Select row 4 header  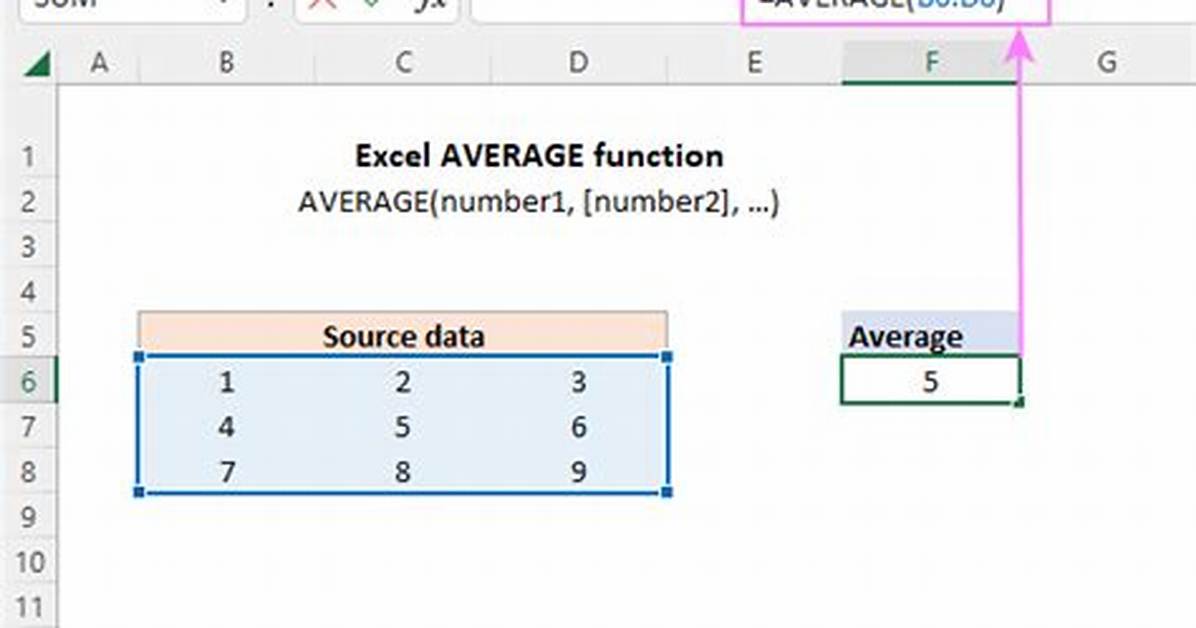28,291
